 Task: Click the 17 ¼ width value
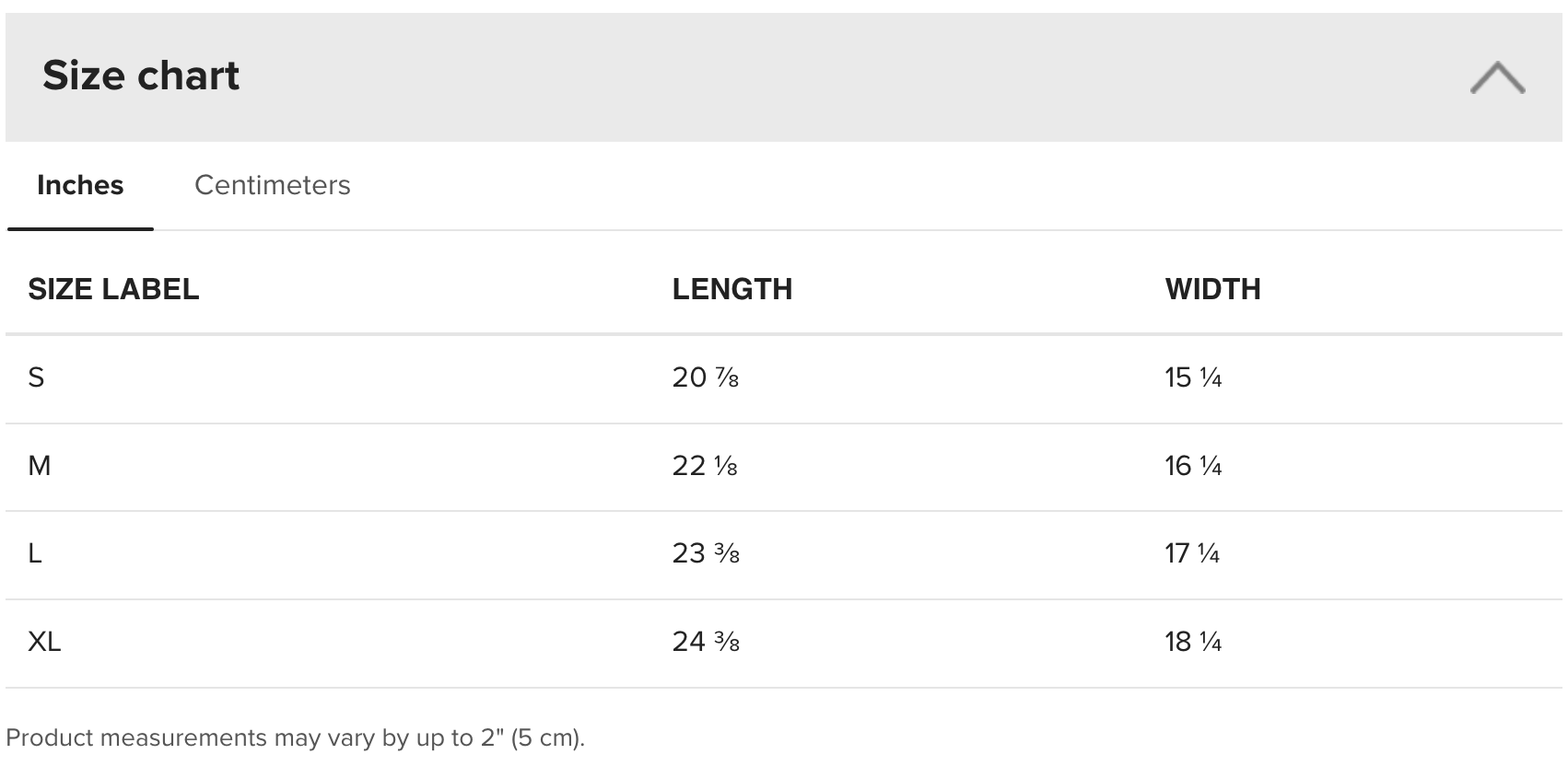pos(1192,553)
